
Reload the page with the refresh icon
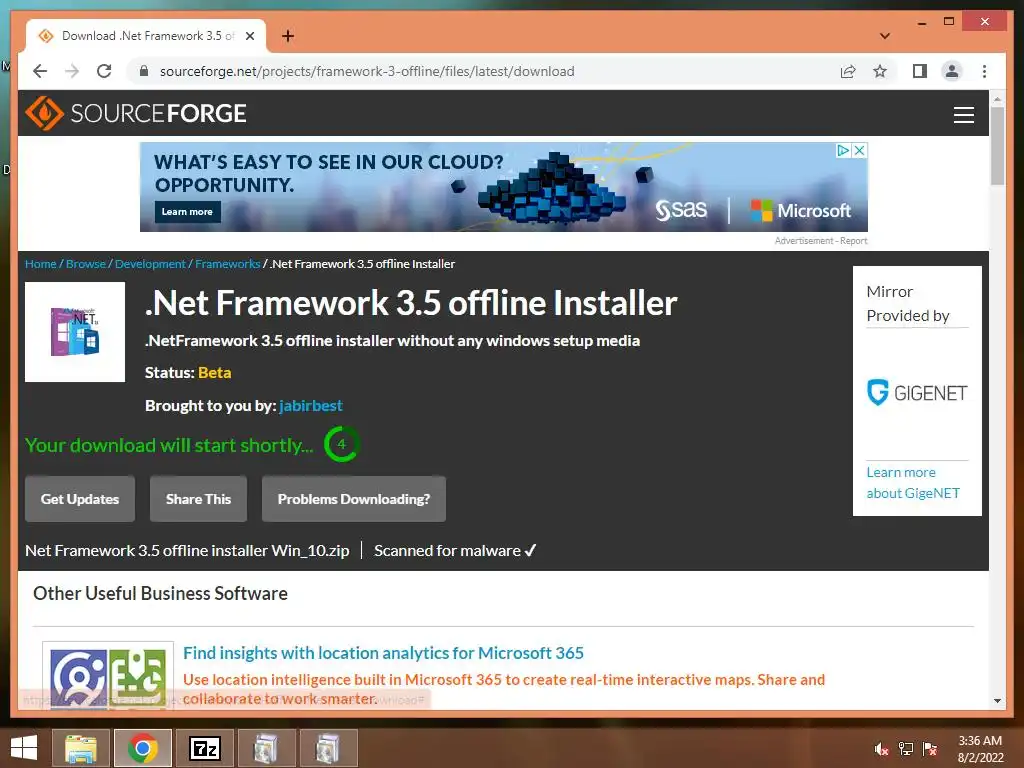104,71
